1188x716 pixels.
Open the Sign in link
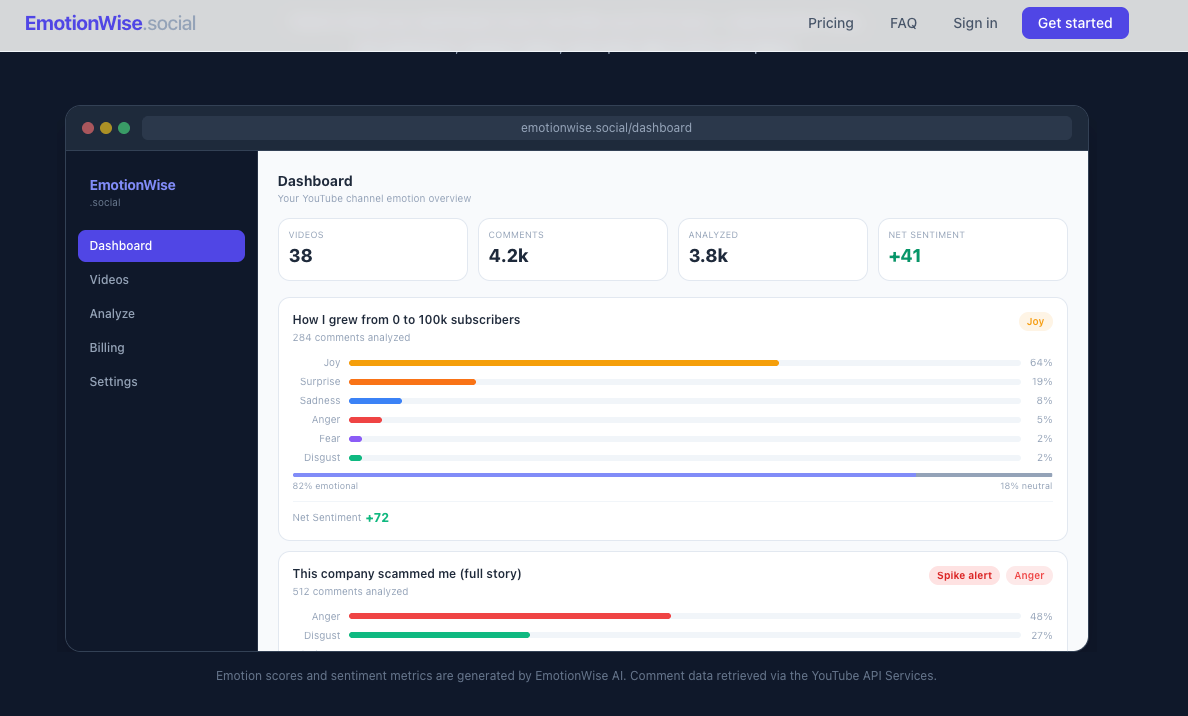(x=975, y=22)
